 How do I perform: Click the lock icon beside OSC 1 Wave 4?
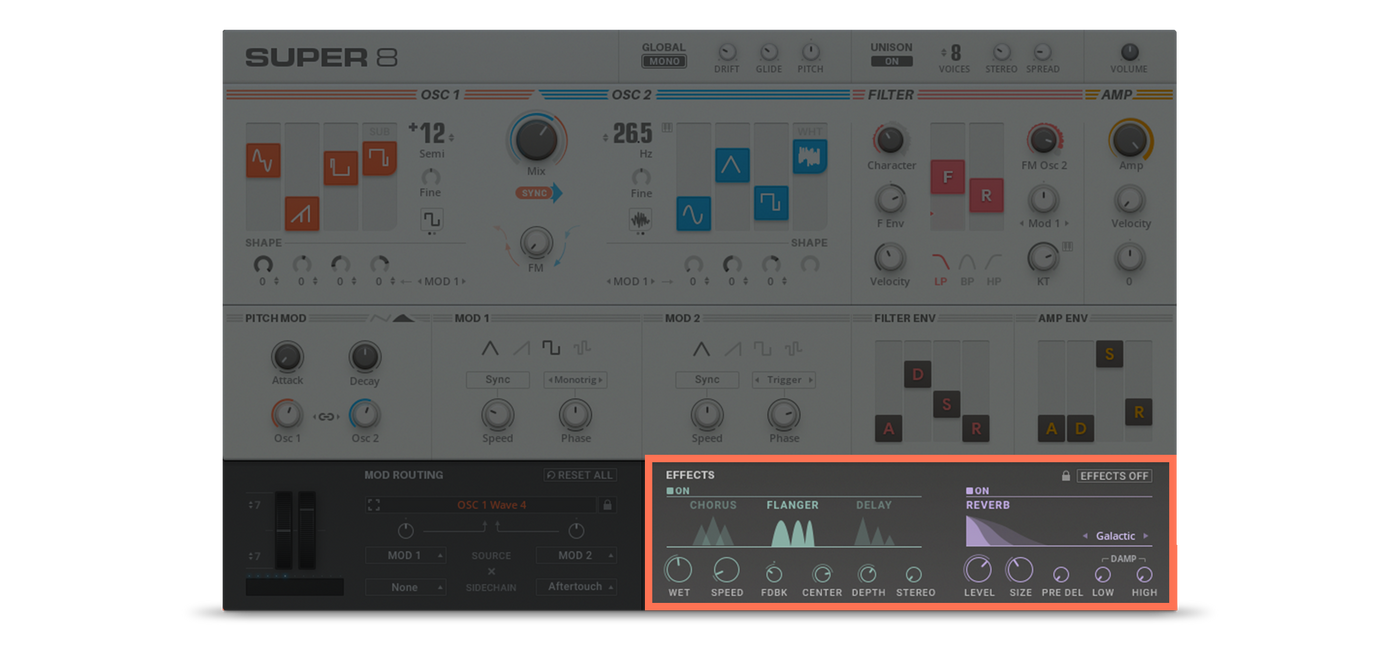pyautogui.click(x=607, y=505)
